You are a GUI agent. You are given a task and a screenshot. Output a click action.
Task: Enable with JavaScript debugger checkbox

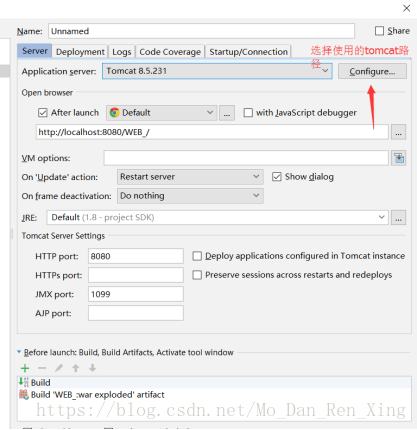point(248,113)
